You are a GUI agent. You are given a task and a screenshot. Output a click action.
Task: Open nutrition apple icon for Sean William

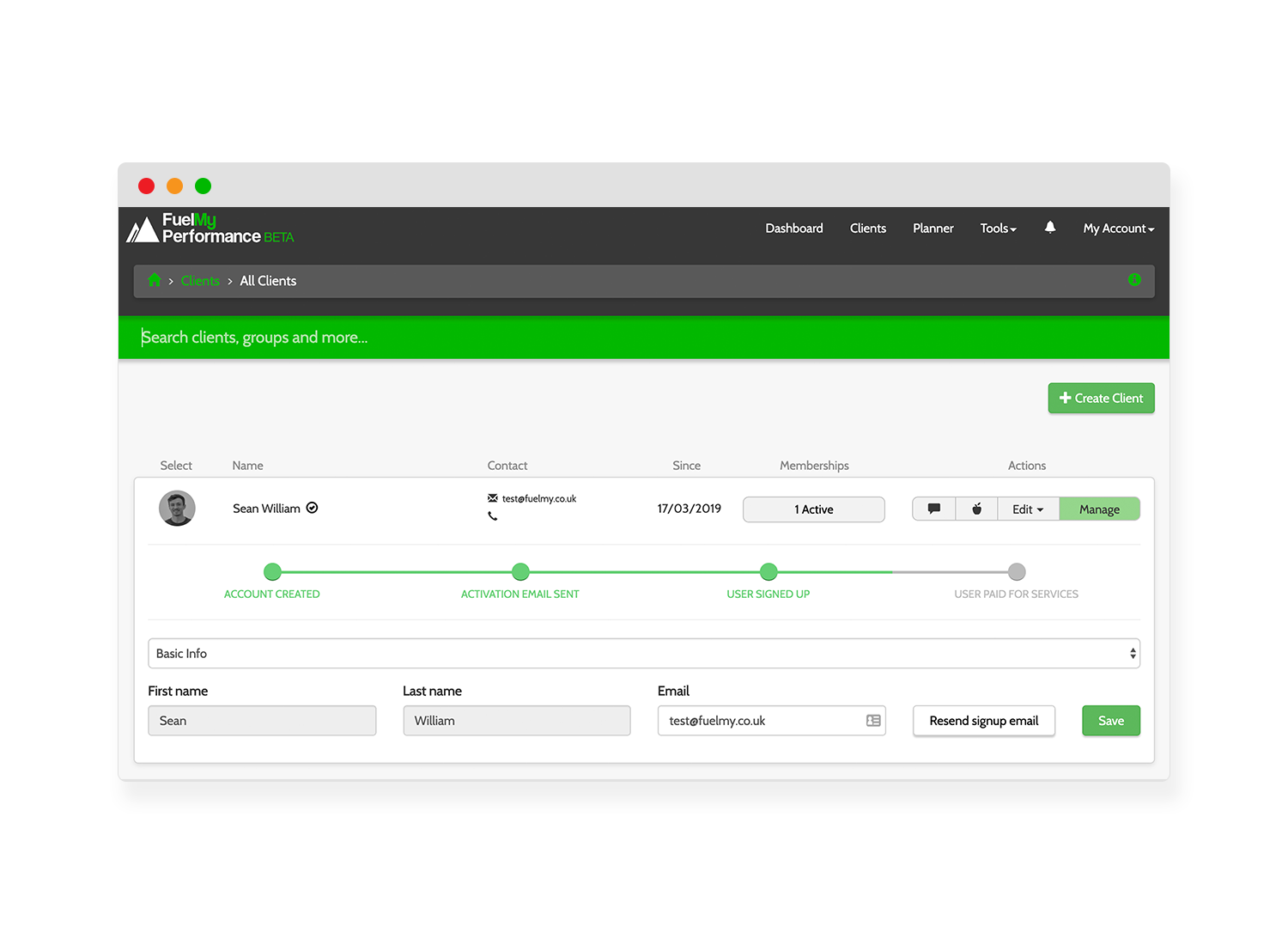click(977, 509)
